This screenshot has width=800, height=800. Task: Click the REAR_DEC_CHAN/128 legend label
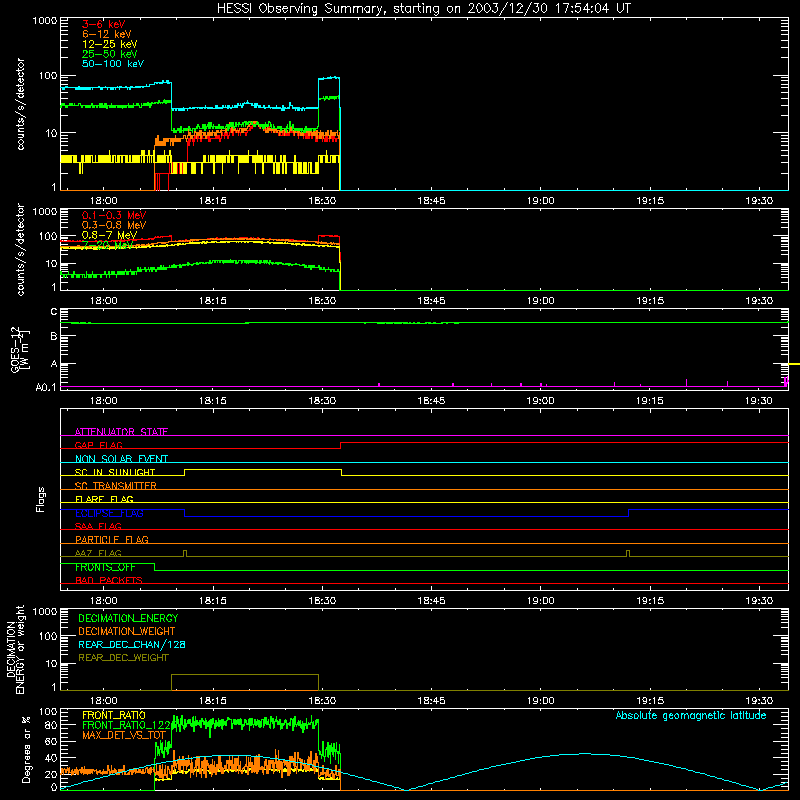tap(132, 644)
